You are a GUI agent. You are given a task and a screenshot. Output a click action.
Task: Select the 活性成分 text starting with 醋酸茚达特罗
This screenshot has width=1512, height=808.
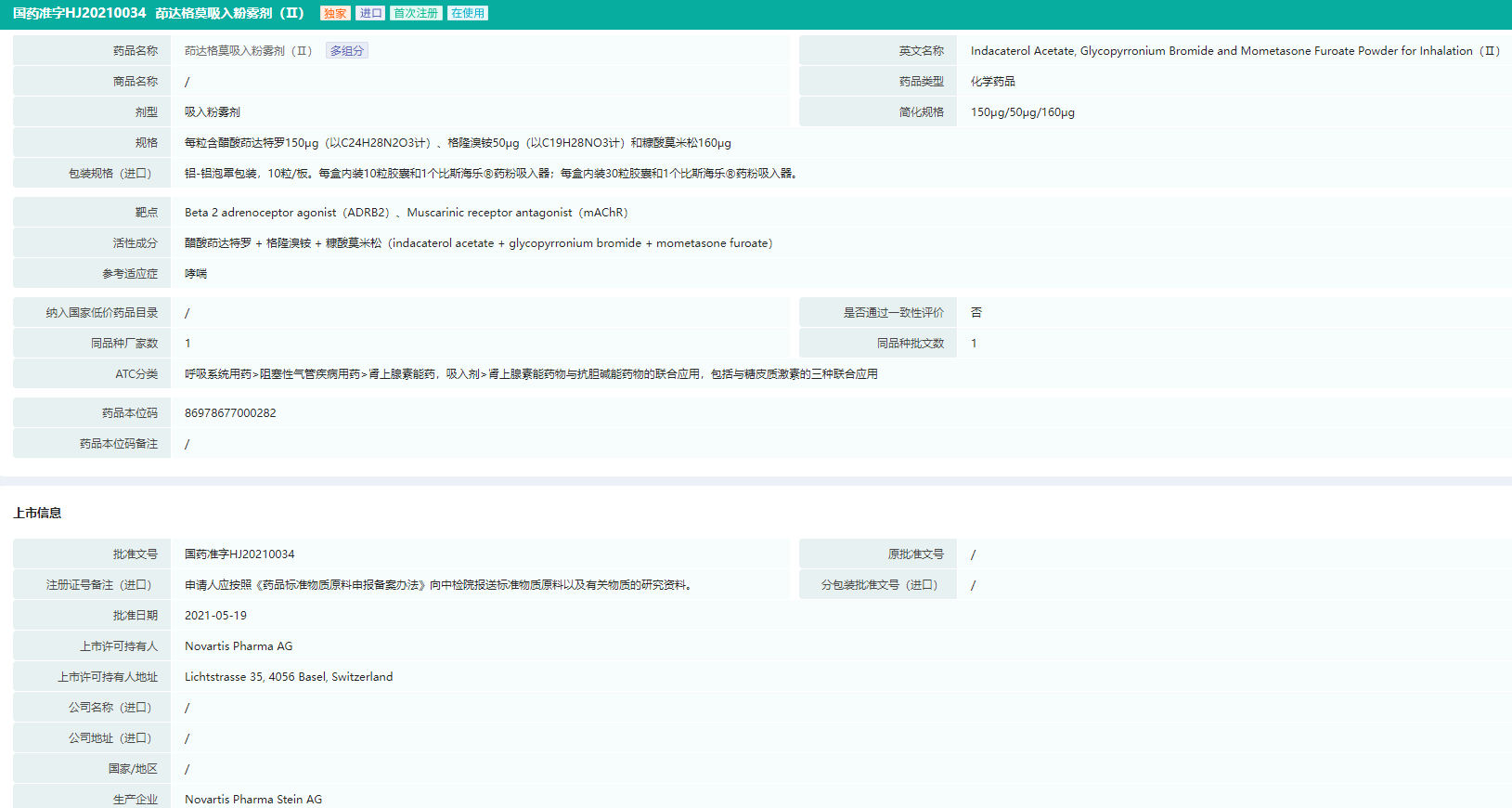(x=479, y=243)
